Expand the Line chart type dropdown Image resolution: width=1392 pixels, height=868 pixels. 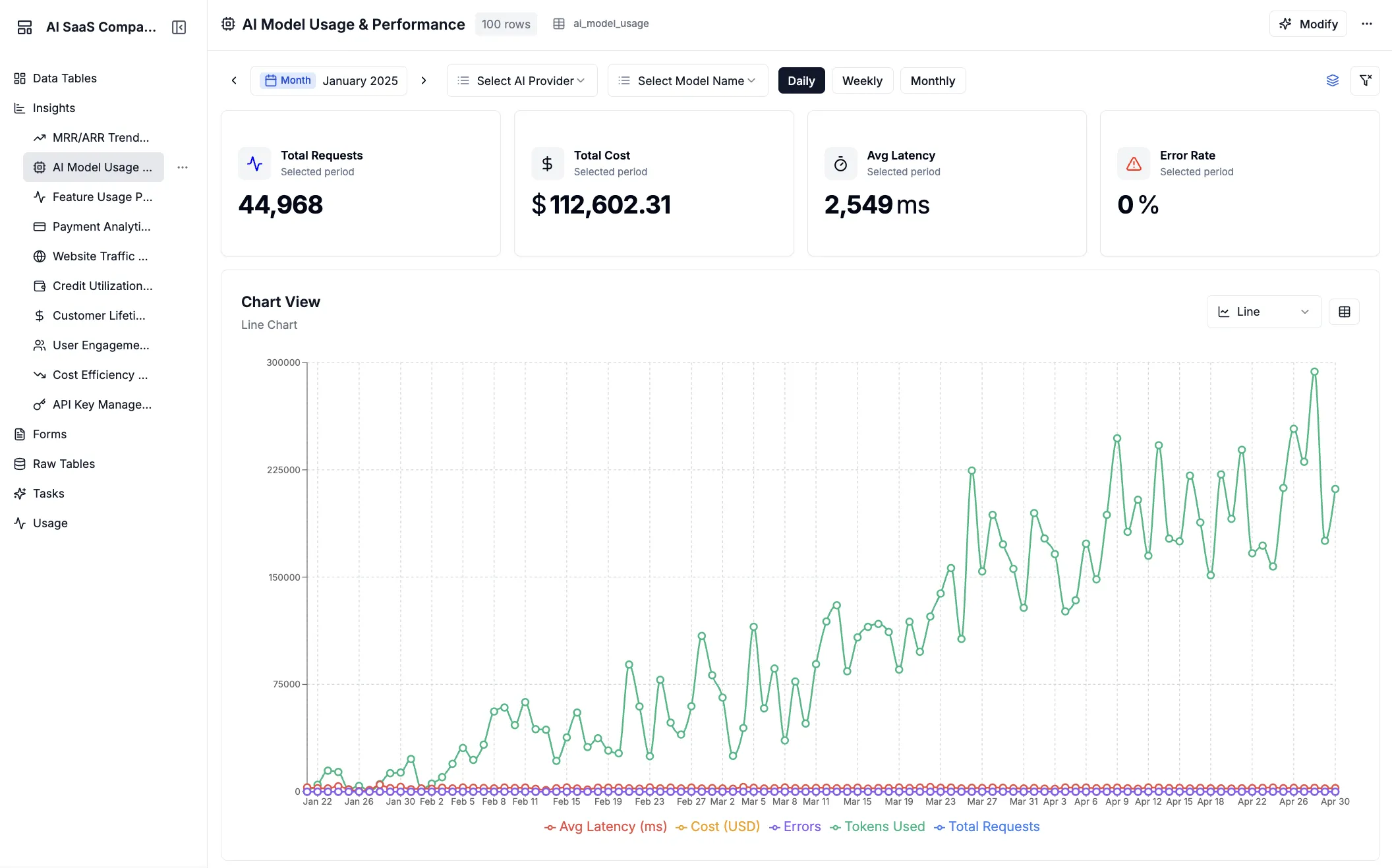click(x=1263, y=312)
